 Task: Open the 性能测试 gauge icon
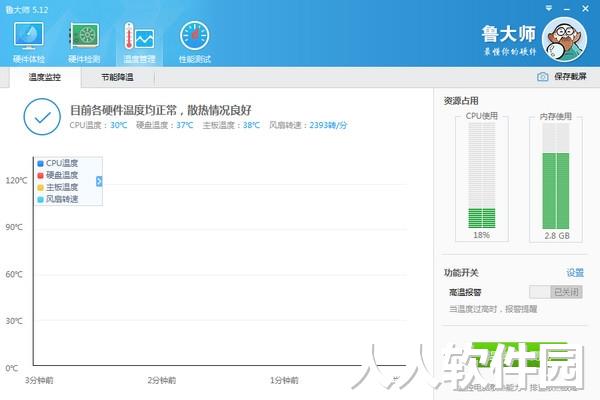[194, 42]
